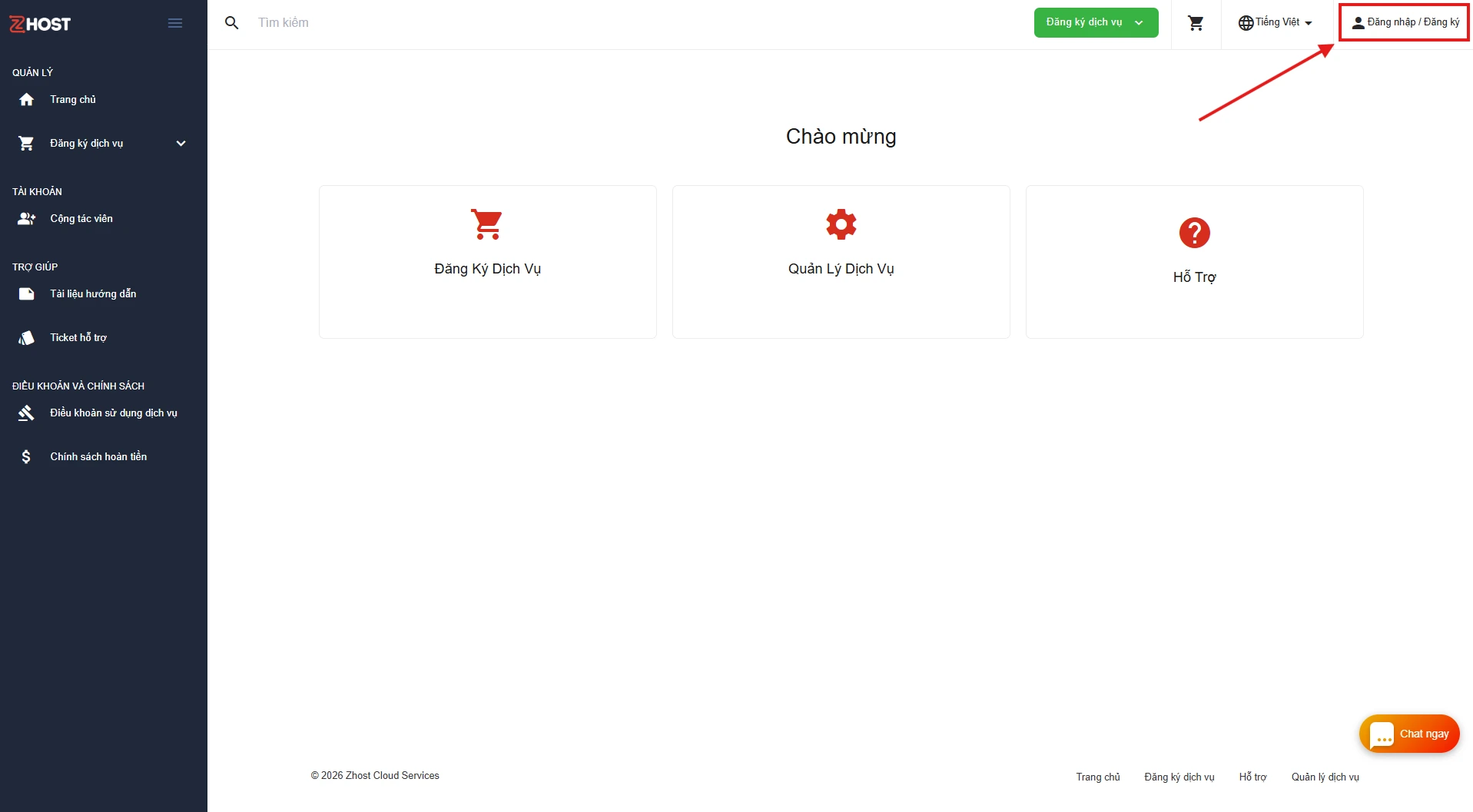Click the gavel icon for Điều khoản sử dụng
The image size is (1473, 812).
point(27,413)
